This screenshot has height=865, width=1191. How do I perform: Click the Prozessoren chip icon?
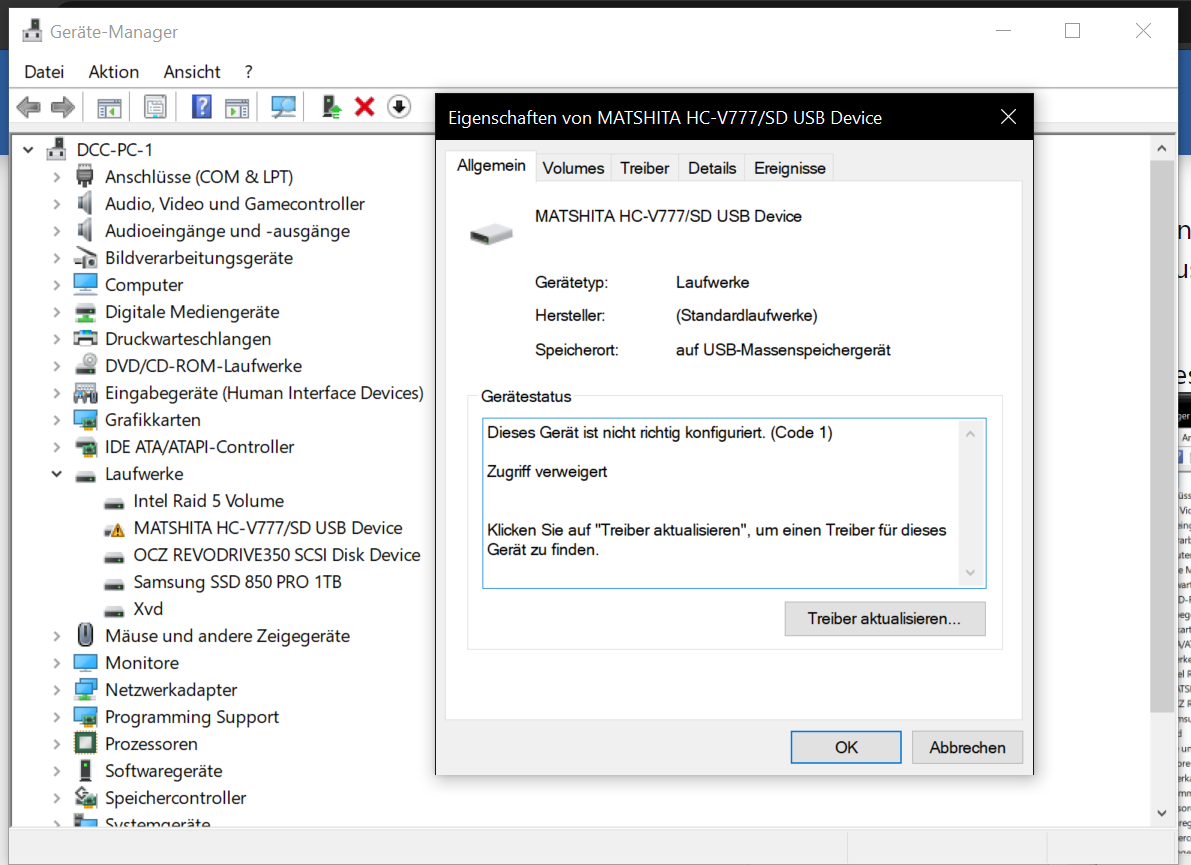[85, 743]
